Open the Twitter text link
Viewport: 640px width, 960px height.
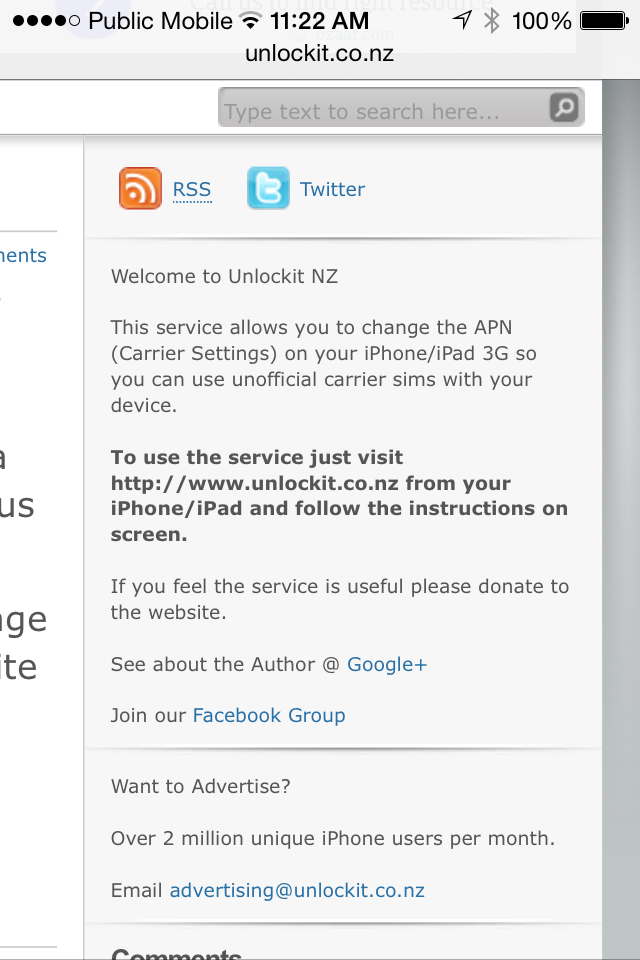[x=332, y=189]
